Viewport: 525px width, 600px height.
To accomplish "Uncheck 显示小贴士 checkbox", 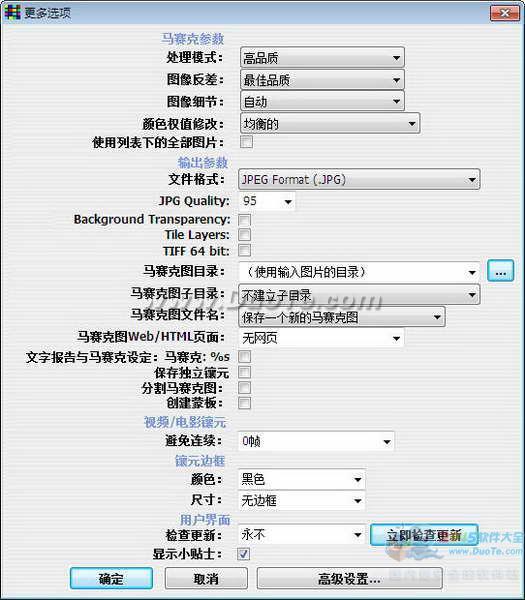I will click(x=244, y=554).
